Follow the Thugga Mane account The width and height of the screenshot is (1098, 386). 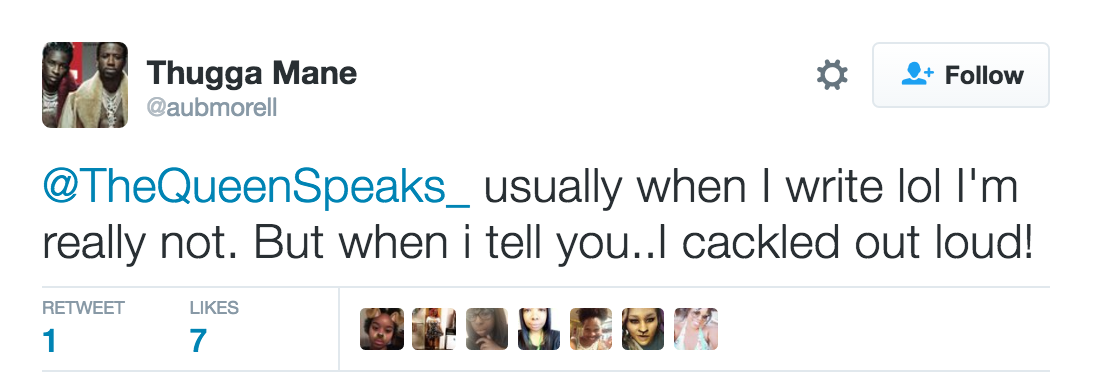[960, 75]
